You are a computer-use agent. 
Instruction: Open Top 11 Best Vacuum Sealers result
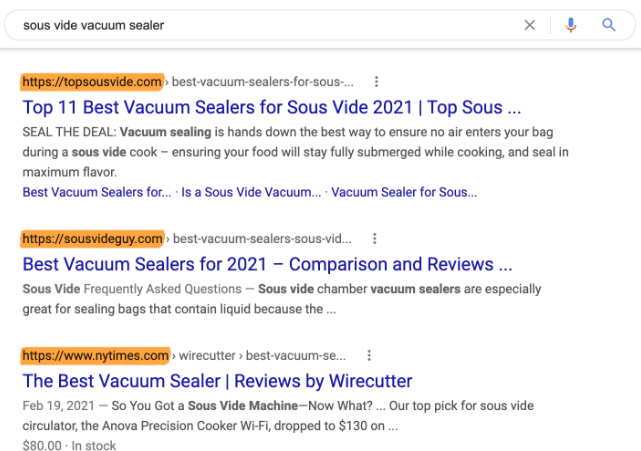(272, 108)
